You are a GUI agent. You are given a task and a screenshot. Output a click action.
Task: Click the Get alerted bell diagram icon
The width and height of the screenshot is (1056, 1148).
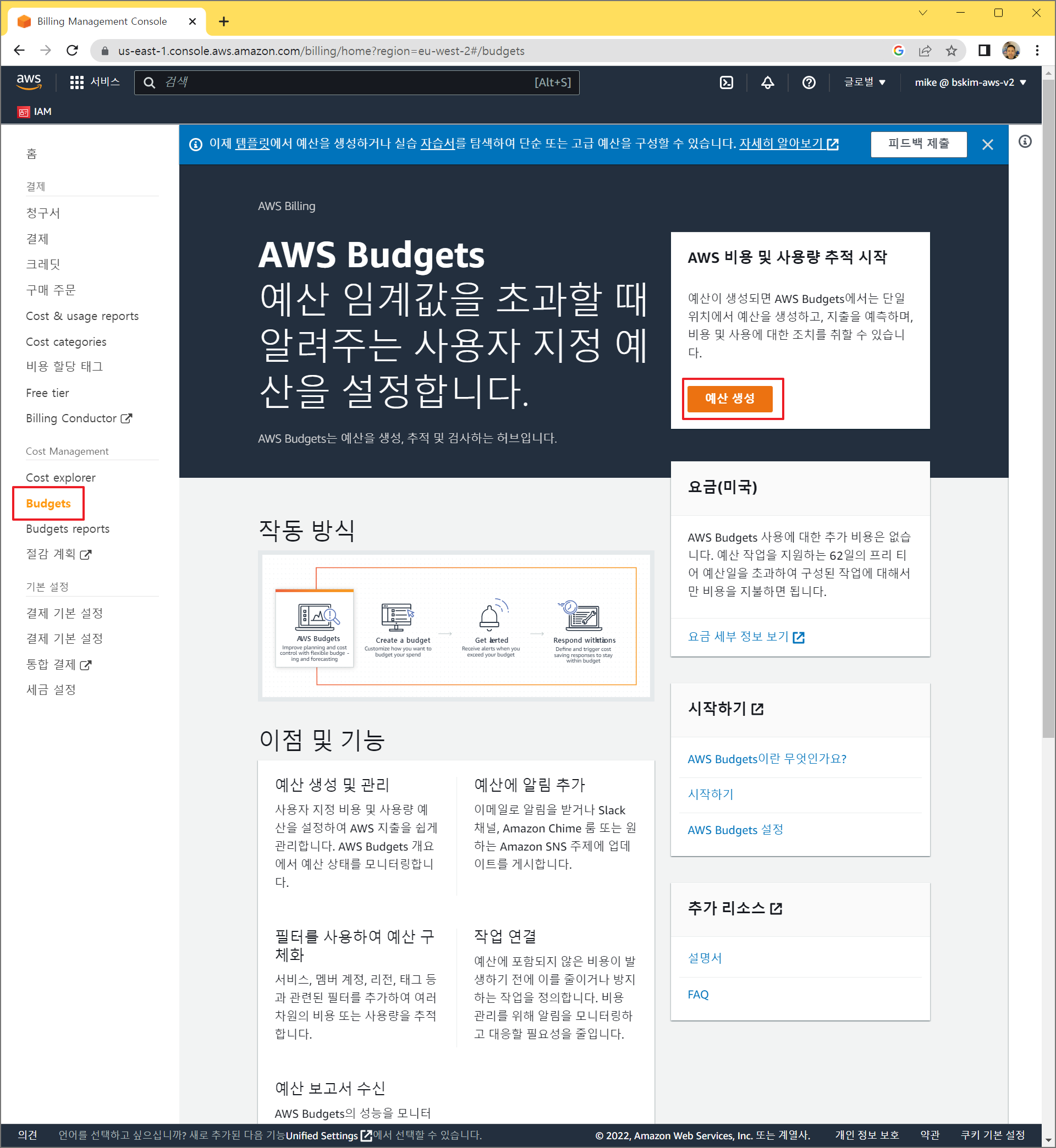(x=493, y=615)
